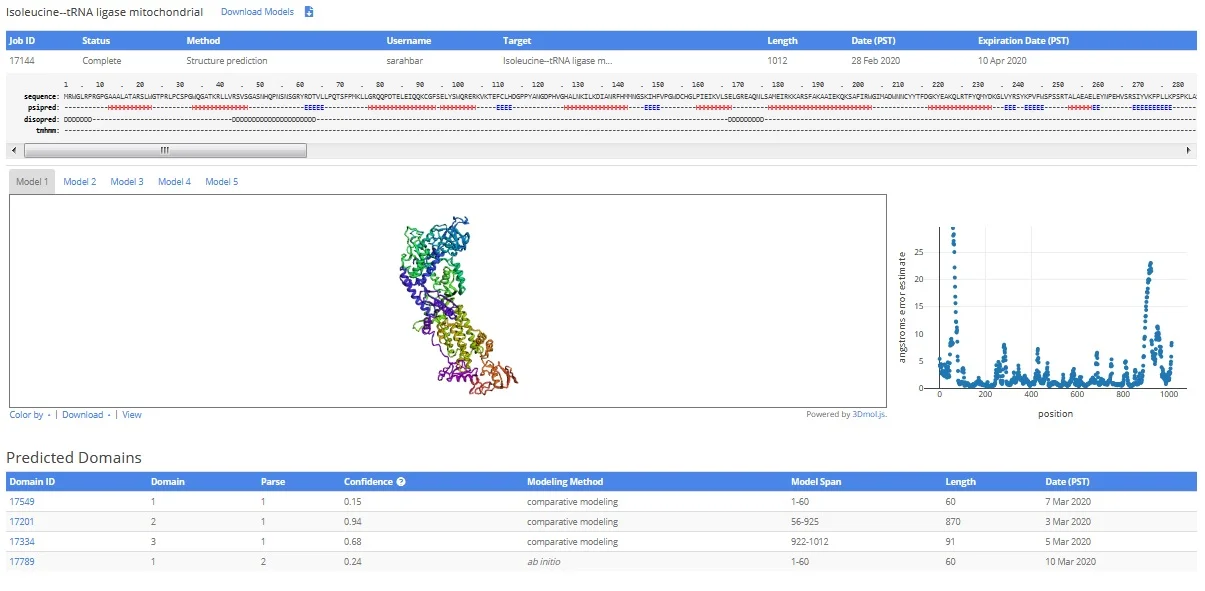Click the confidence value '0.15'
Viewport: 1205px width, 591px height.
coord(354,501)
